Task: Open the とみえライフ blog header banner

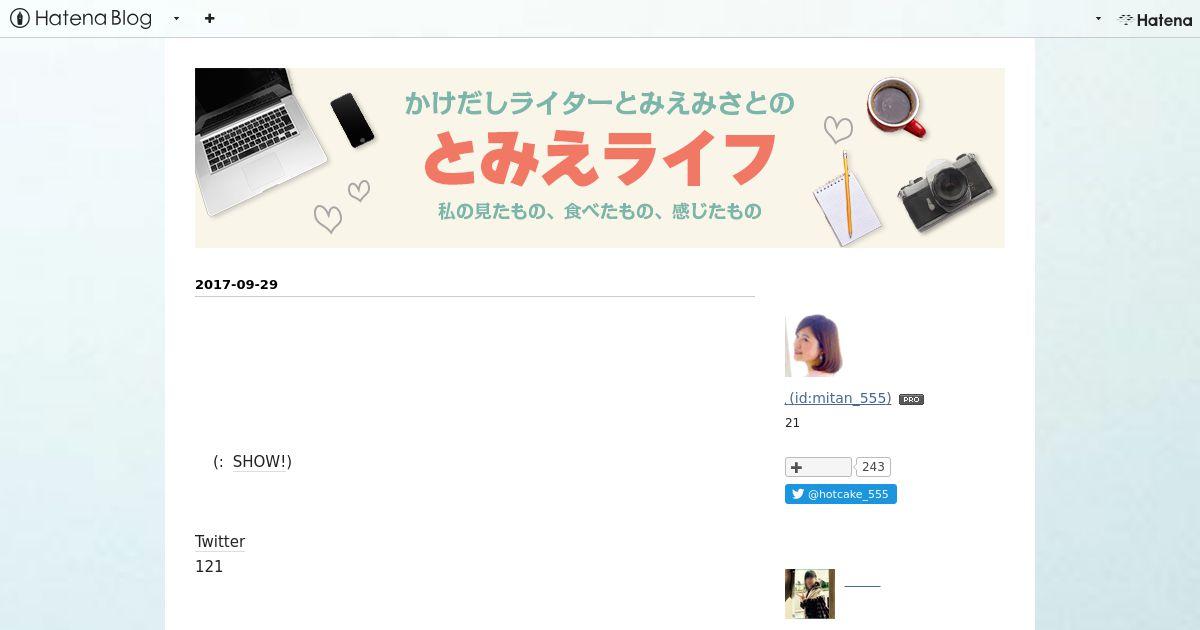Action: point(600,158)
